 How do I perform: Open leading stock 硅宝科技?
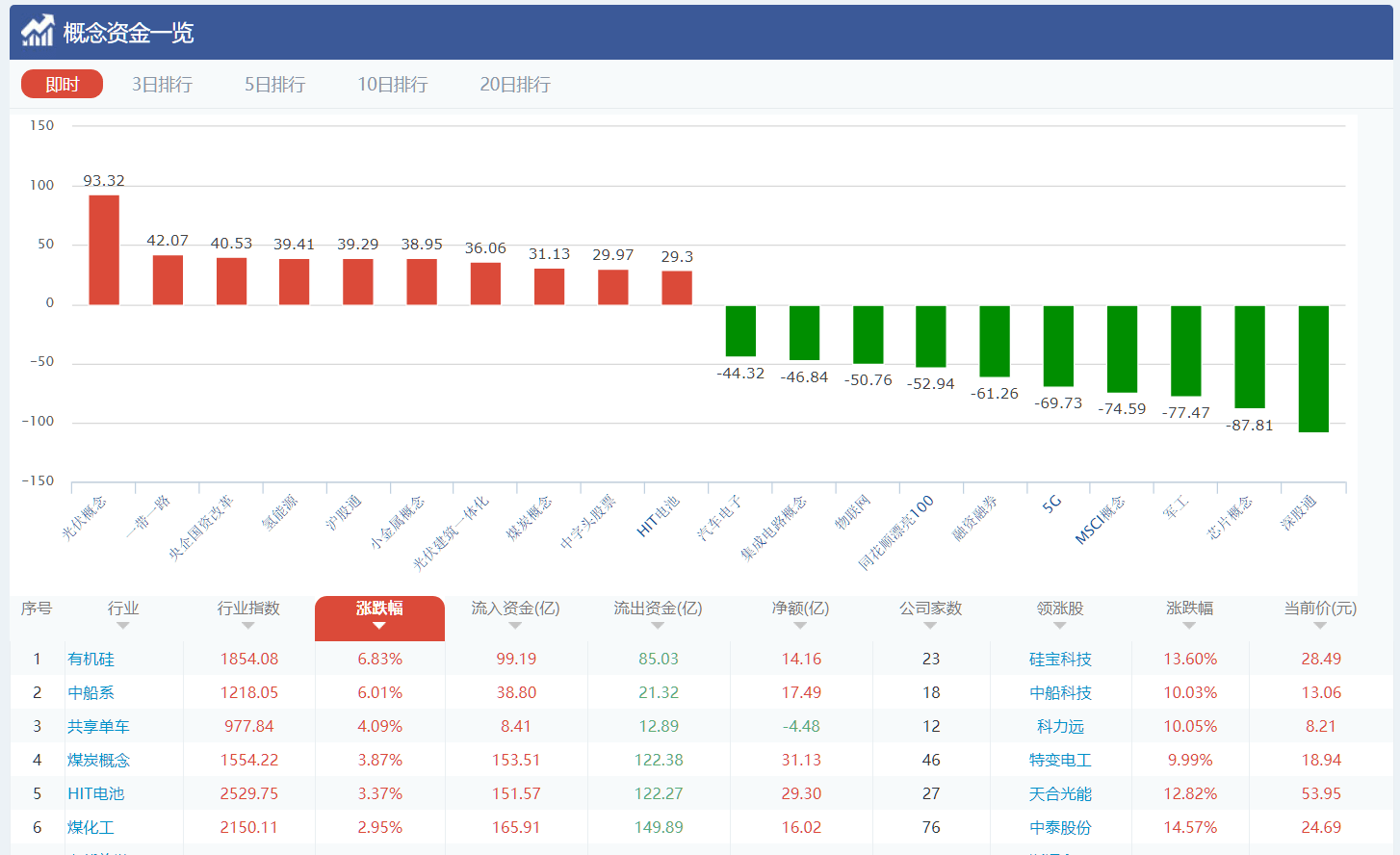[x=1060, y=660]
